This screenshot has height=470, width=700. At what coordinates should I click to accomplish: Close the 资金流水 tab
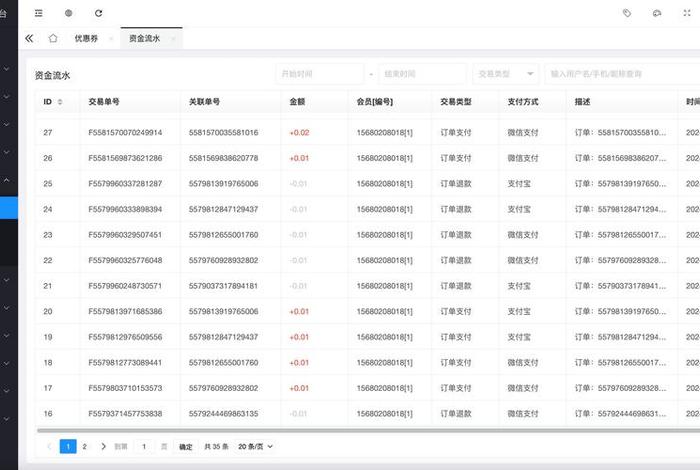click(x=173, y=39)
